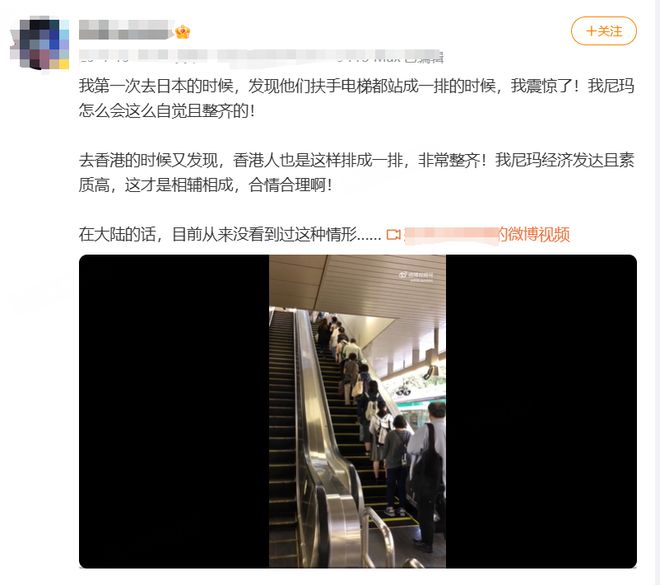This screenshot has height=585, width=660.
Task: Open the poster's blurred username
Action: click(126, 30)
